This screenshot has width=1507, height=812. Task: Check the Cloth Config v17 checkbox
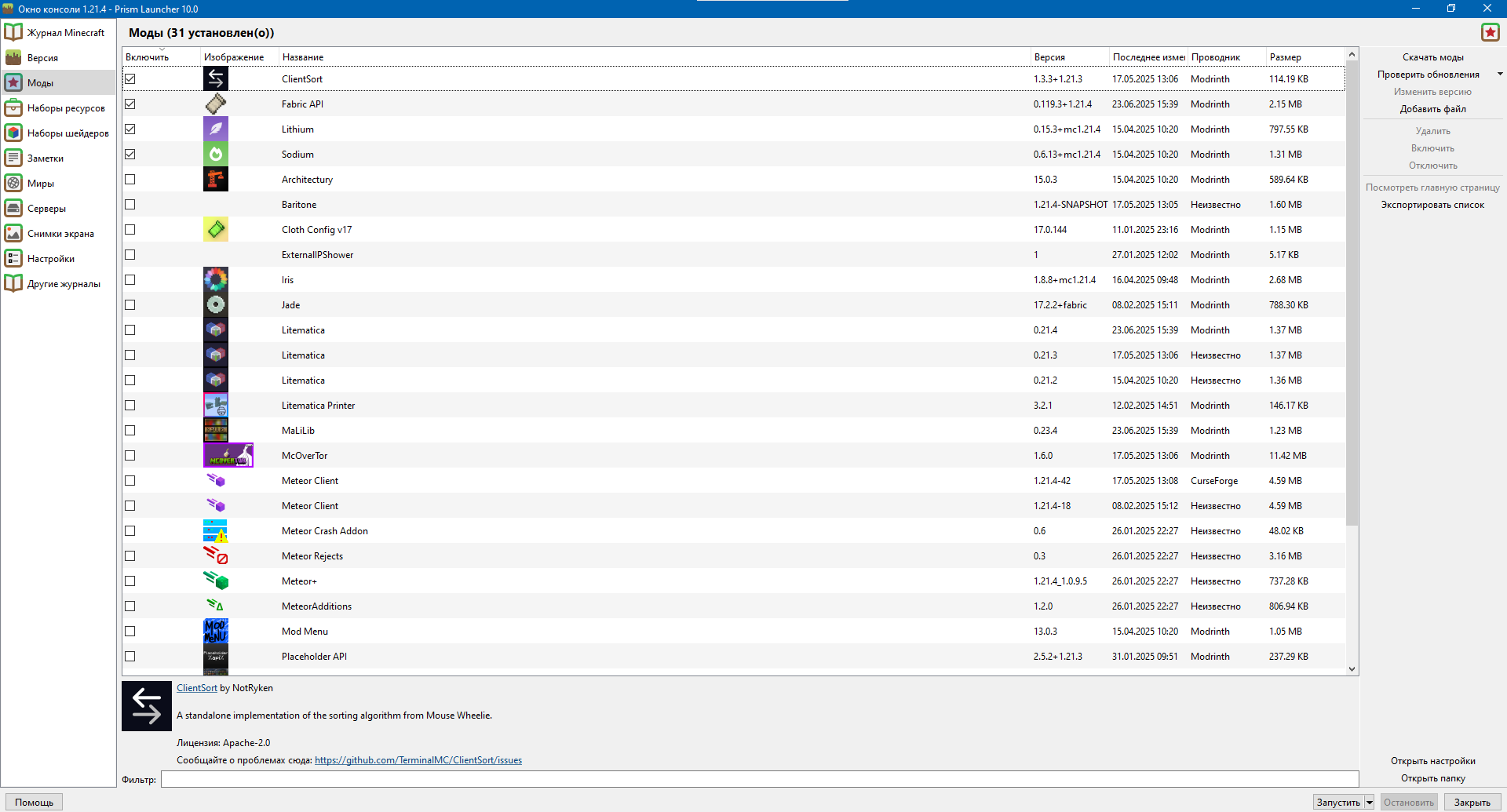(130, 229)
